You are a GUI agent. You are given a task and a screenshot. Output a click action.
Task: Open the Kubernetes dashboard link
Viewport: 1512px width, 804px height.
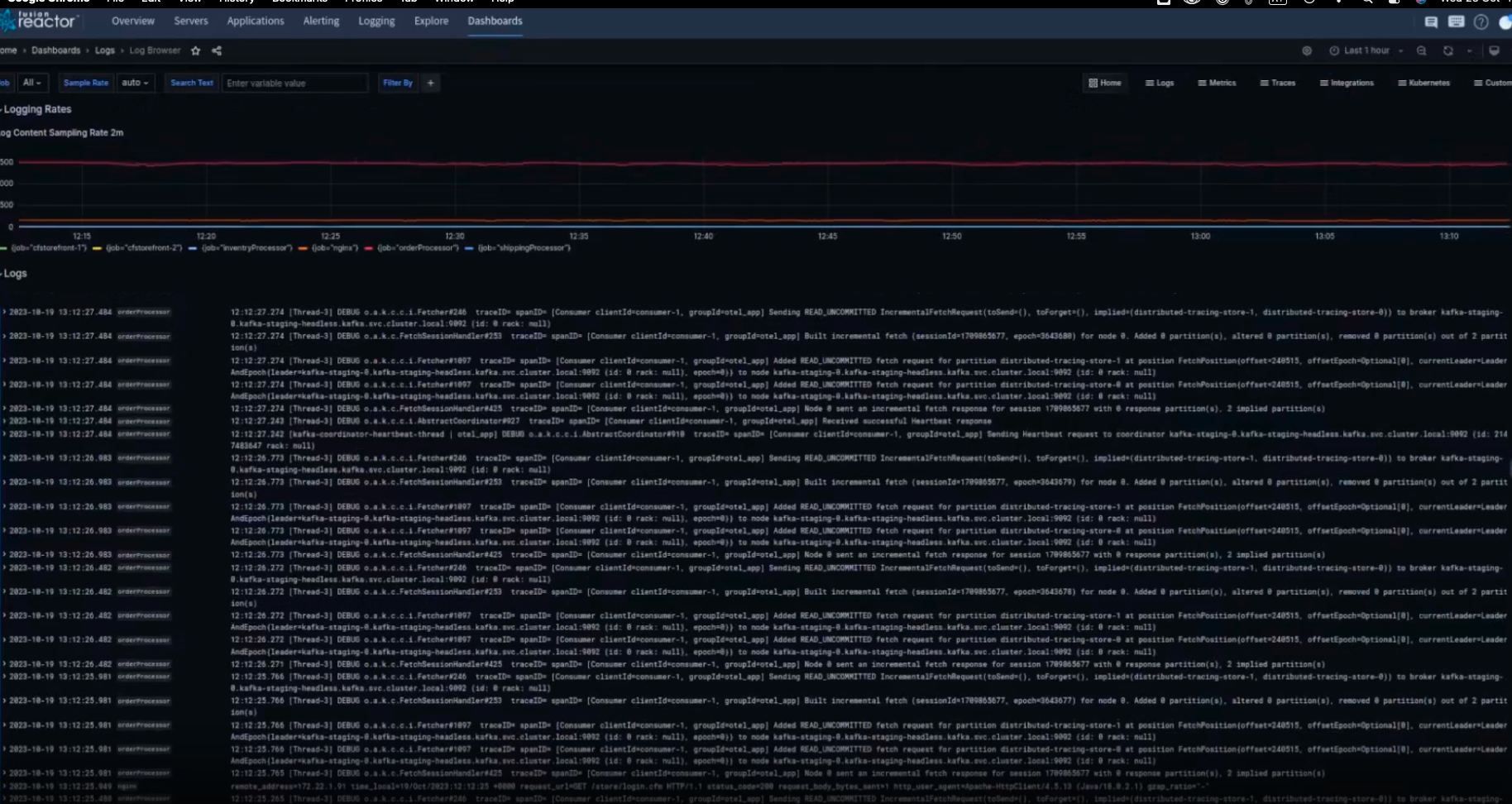pyautogui.click(x=1423, y=83)
